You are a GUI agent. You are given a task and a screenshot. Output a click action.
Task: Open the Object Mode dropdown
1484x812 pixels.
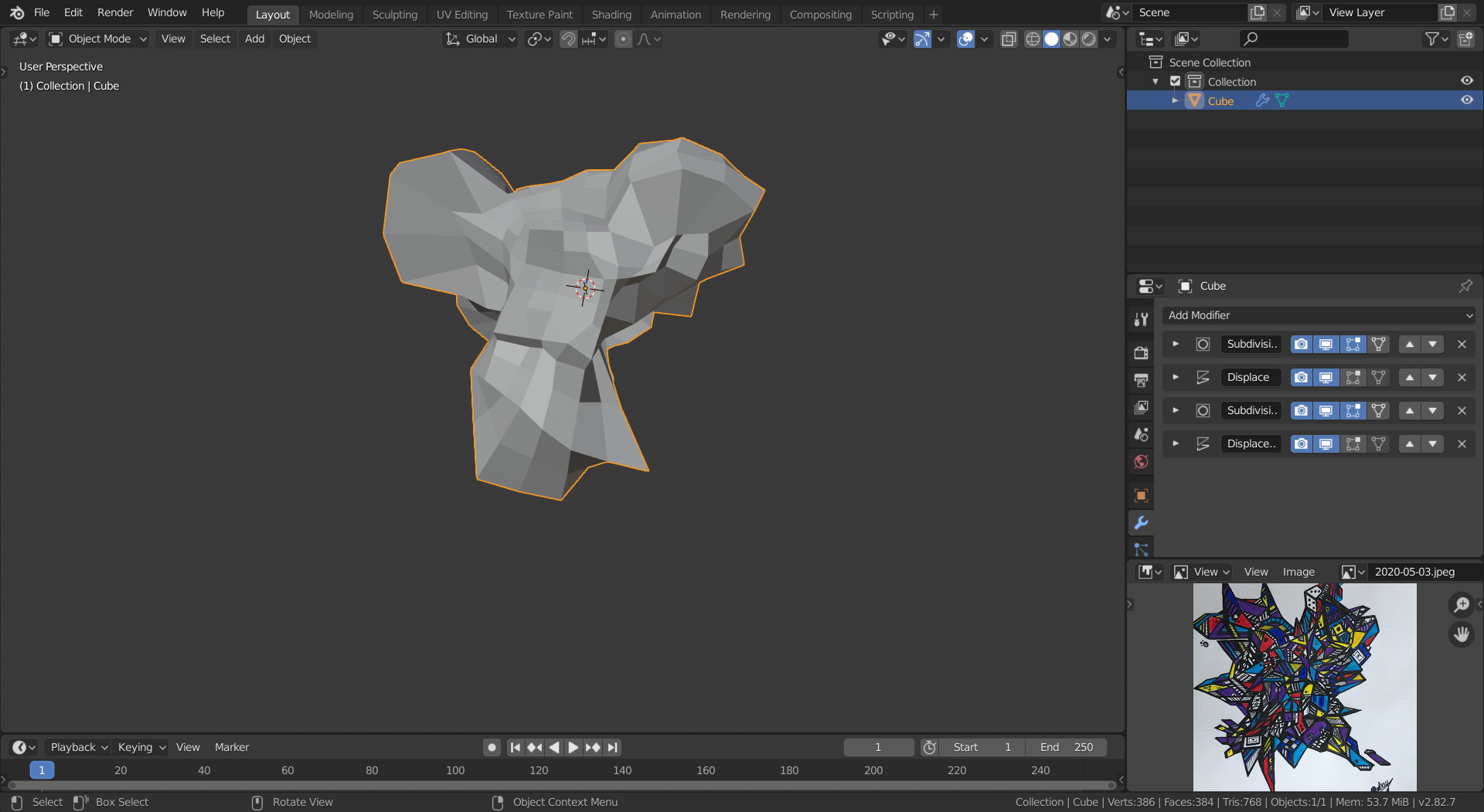(97, 39)
